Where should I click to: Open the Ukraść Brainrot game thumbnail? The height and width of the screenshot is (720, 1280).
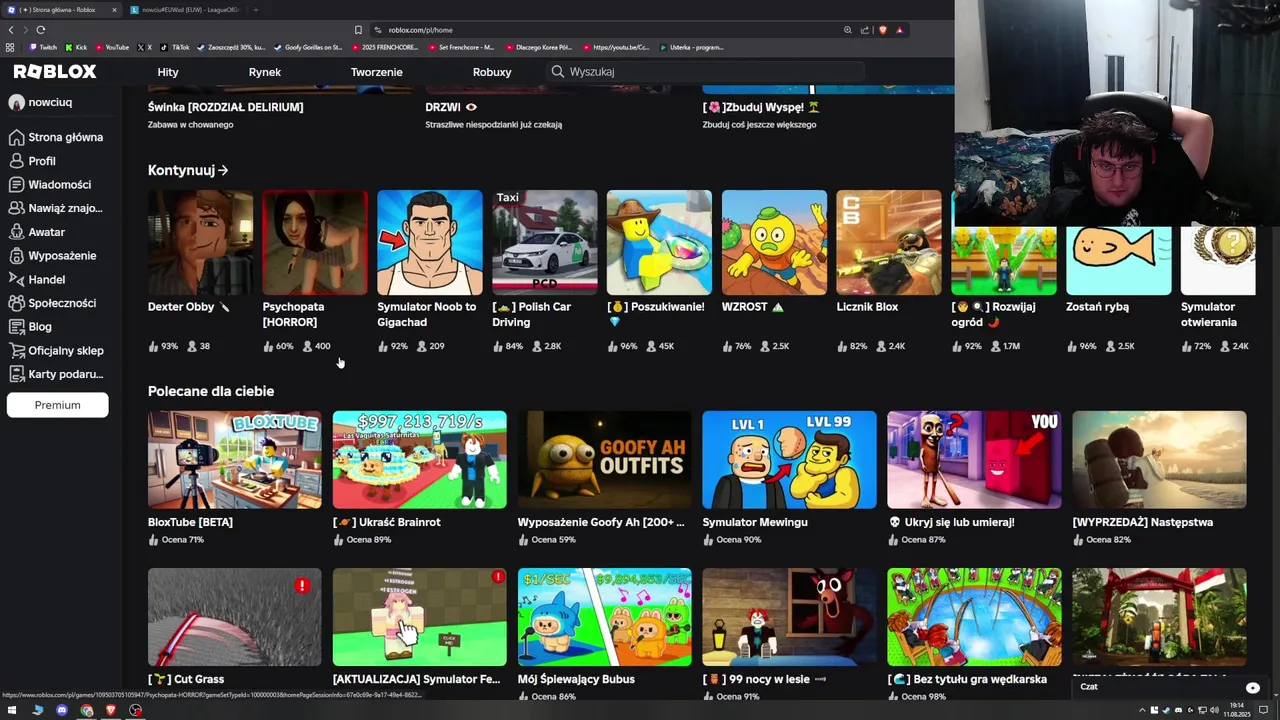coord(420,460)
